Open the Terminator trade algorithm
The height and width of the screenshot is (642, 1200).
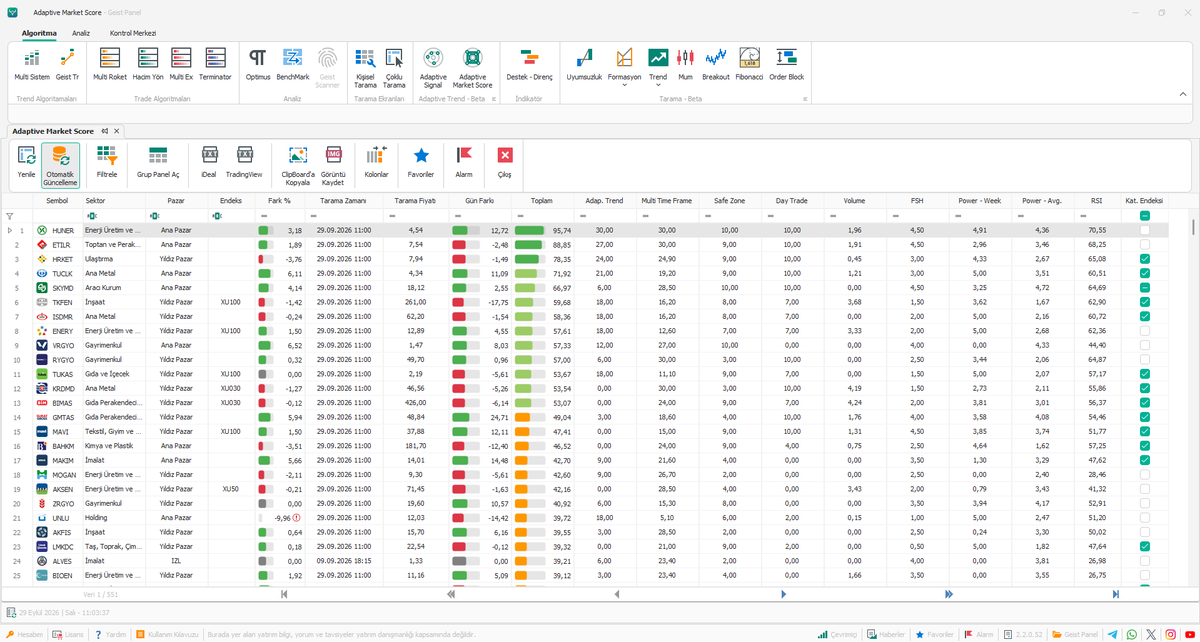215,65
